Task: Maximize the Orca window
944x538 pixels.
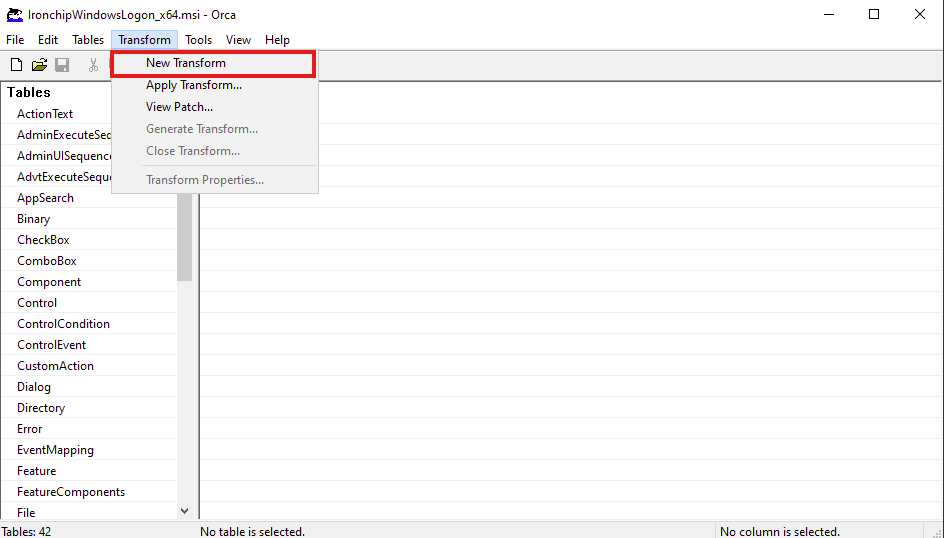Action: pos(874,14)
